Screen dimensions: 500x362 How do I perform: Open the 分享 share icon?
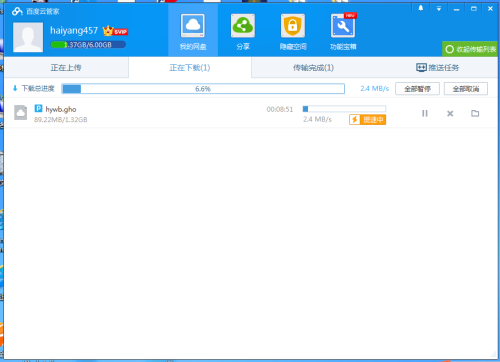pos(243,26)
